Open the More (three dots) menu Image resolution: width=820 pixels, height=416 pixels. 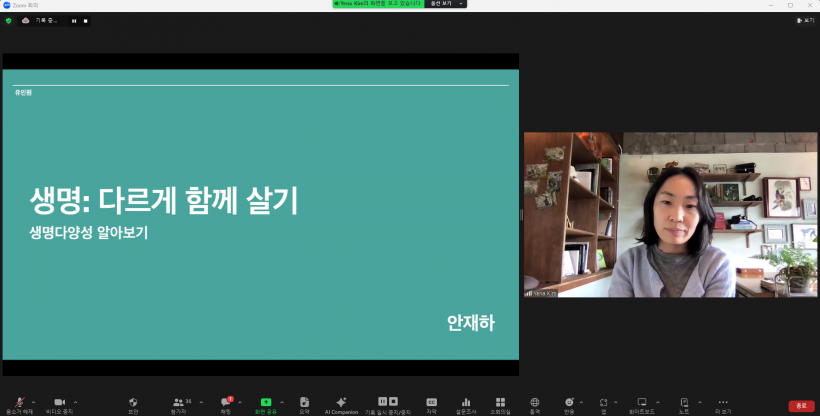pos(723,402)
